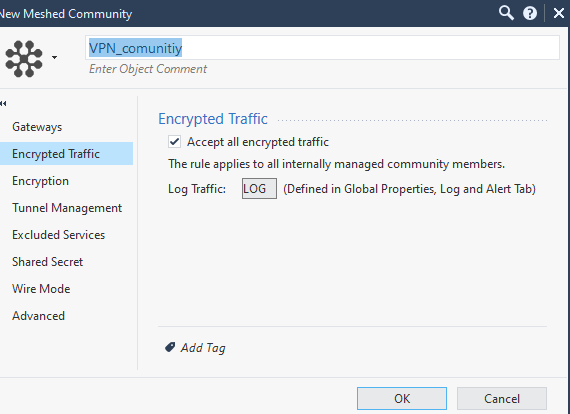Click the VPN_comunitiy name field
Screen dimensions: 570x414
click(322, 48)
